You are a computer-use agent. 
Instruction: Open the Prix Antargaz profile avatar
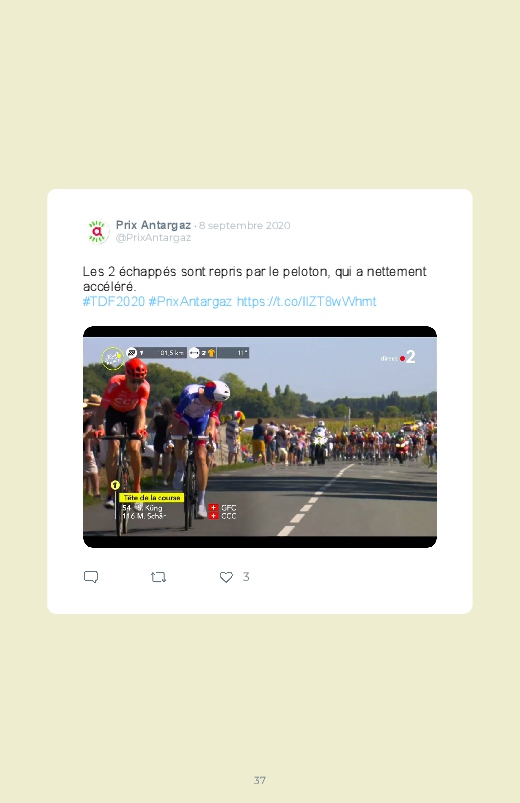(x=97, y=231)
